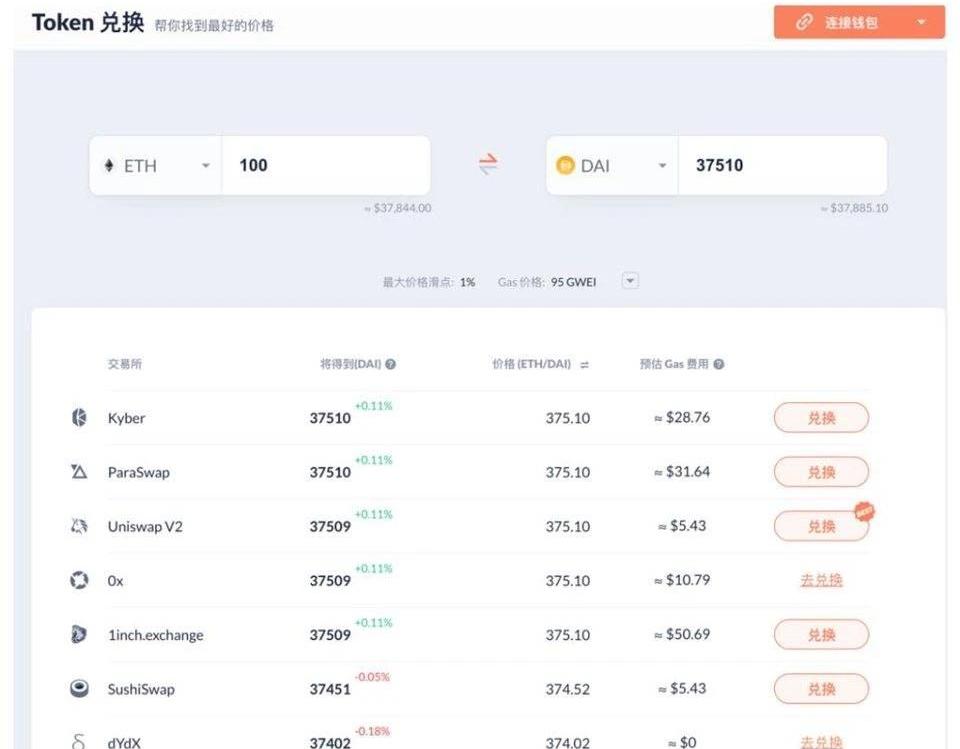The width and height of the screenshot is (960, 749).
Task: Click the Uniswap V2 unicorn logo icon
Action: [x=79, y=526]
